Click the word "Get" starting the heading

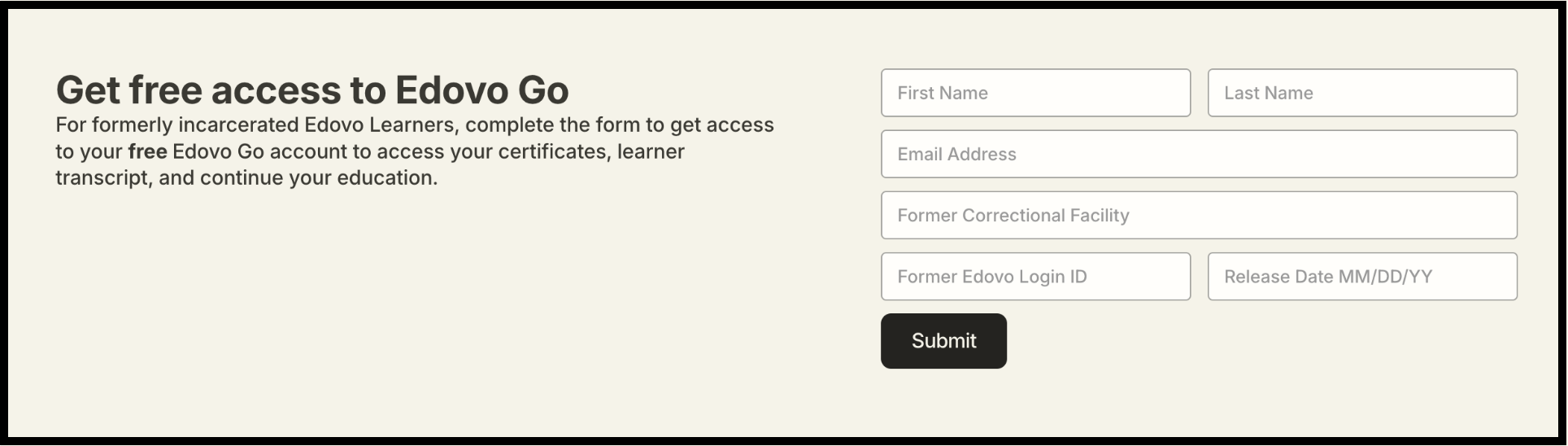(88, 90)
